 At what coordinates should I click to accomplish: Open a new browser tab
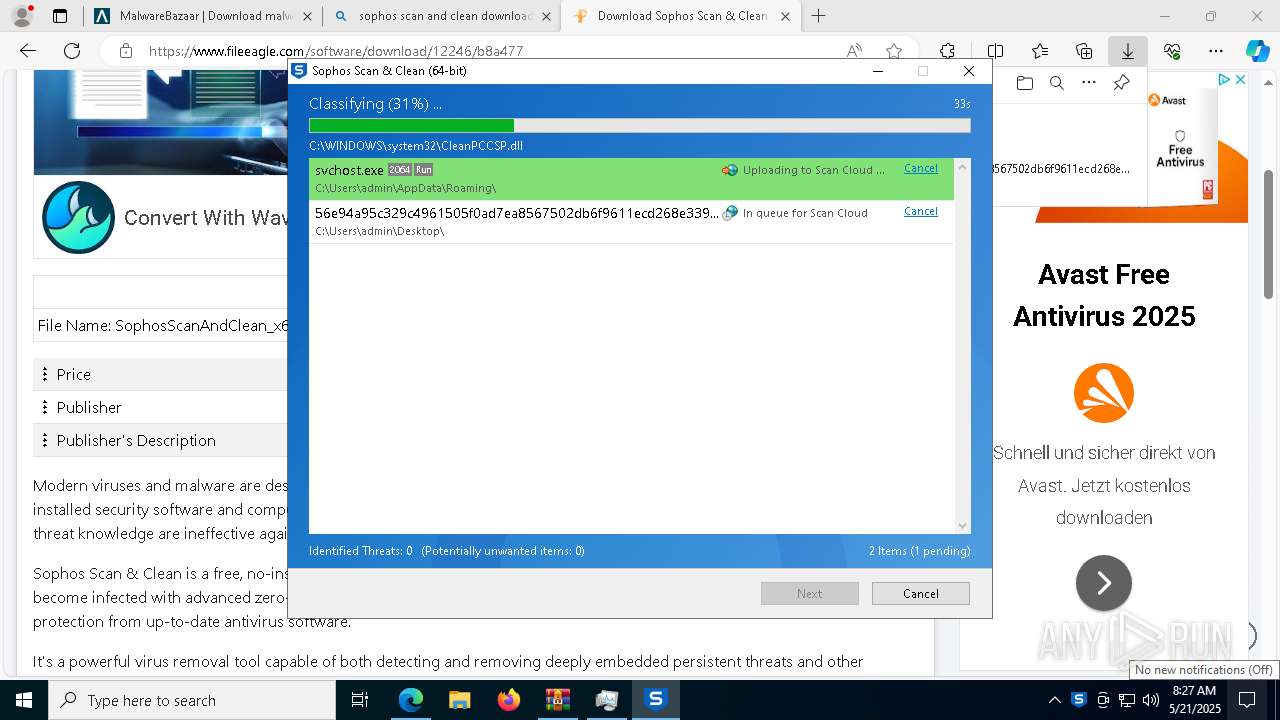818,16
